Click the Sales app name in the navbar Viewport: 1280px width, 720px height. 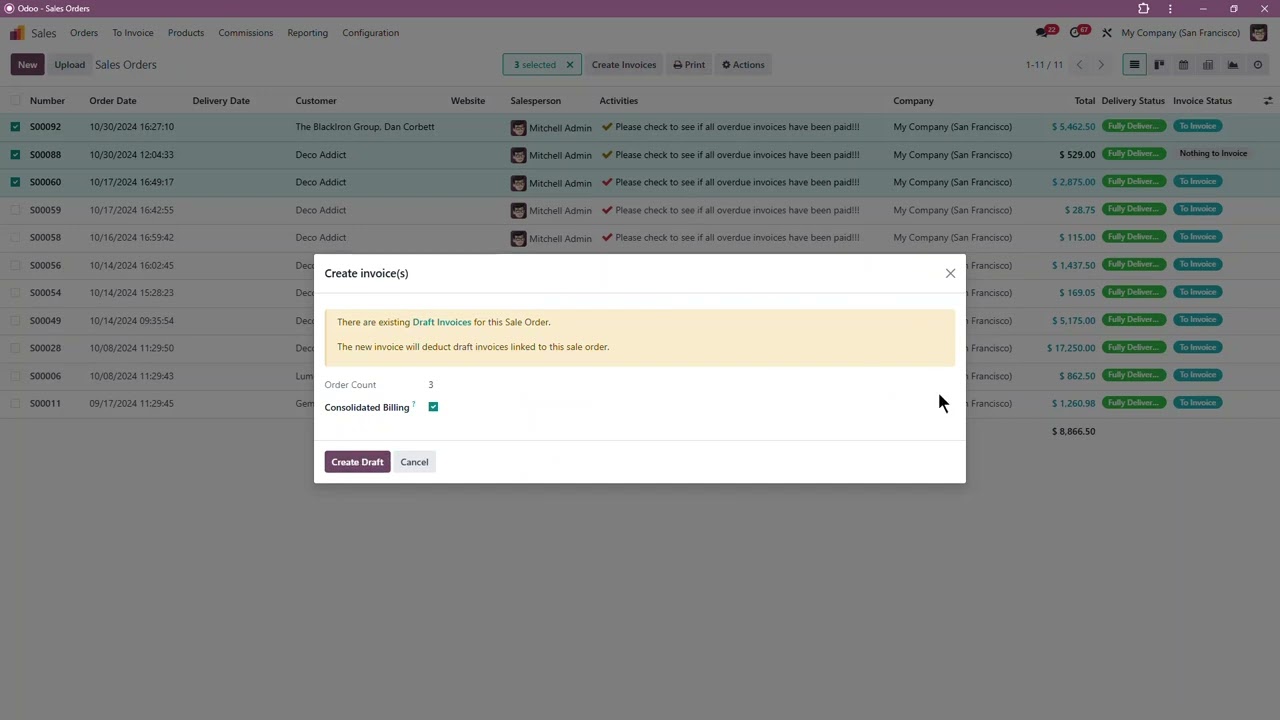44,33
